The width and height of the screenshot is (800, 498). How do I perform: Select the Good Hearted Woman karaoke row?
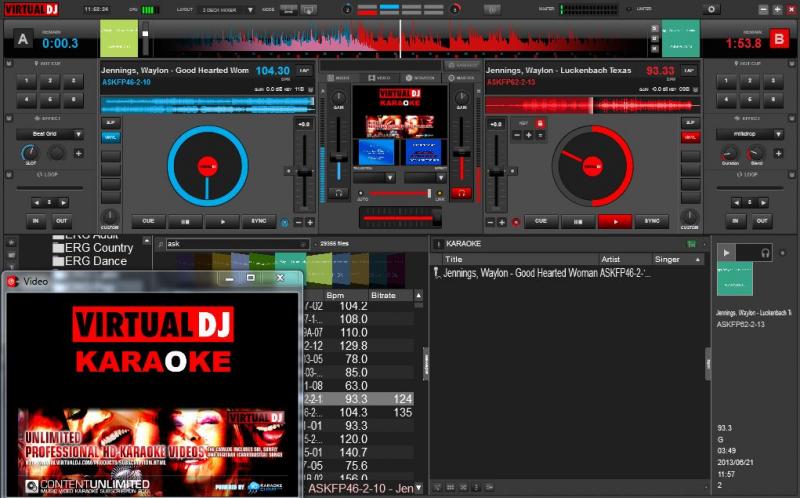click(569, 273)
